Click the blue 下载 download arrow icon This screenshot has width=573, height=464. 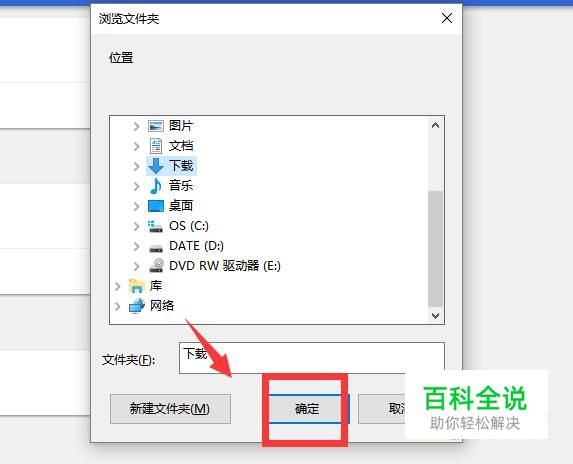pyautogui.click(x=156, y=166)
